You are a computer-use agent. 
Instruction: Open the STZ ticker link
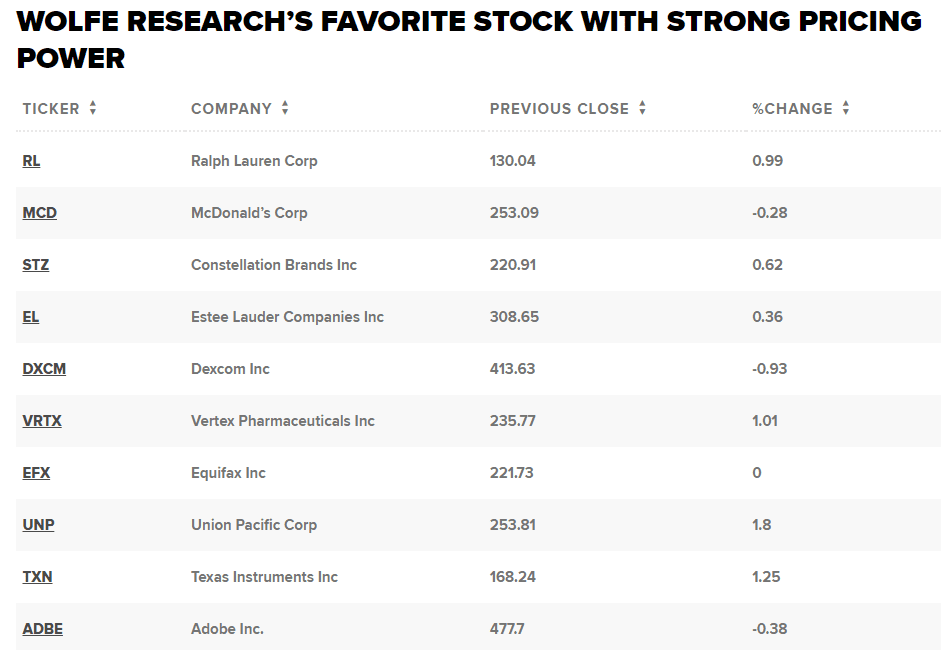point(36,265)
